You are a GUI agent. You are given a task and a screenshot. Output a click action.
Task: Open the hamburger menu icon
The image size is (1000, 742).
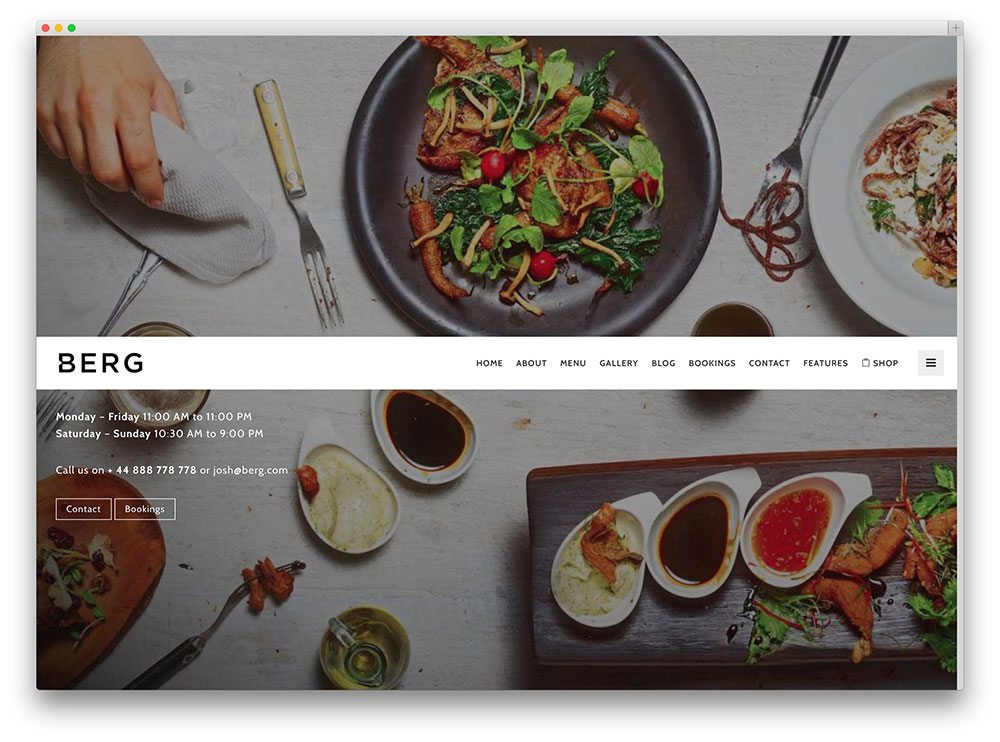930,363
